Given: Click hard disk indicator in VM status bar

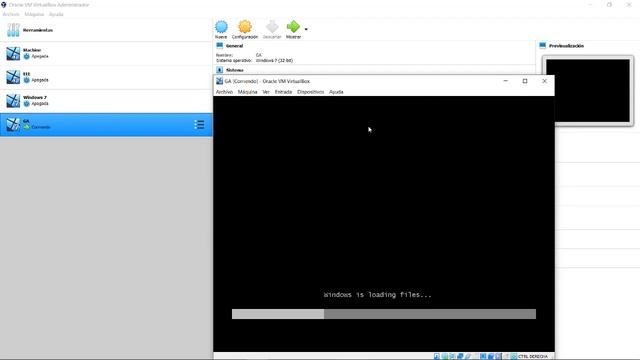Looking at the screenshot, I should coord(436,356).
